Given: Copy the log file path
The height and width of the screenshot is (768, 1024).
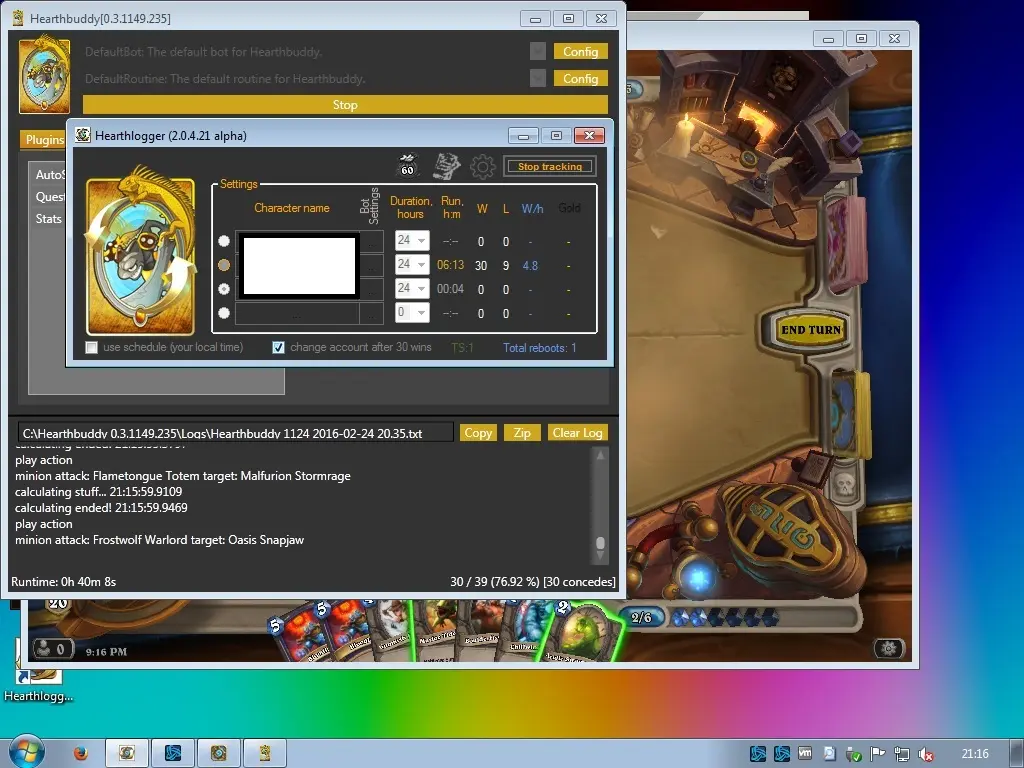Looking at the screenshot, I should [478, 432].
